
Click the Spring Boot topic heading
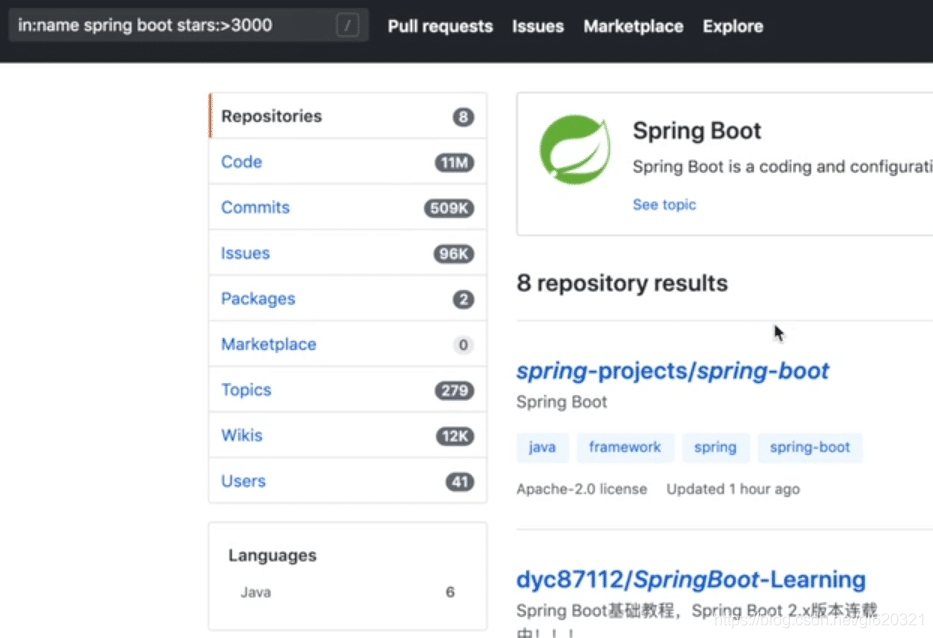697,131
